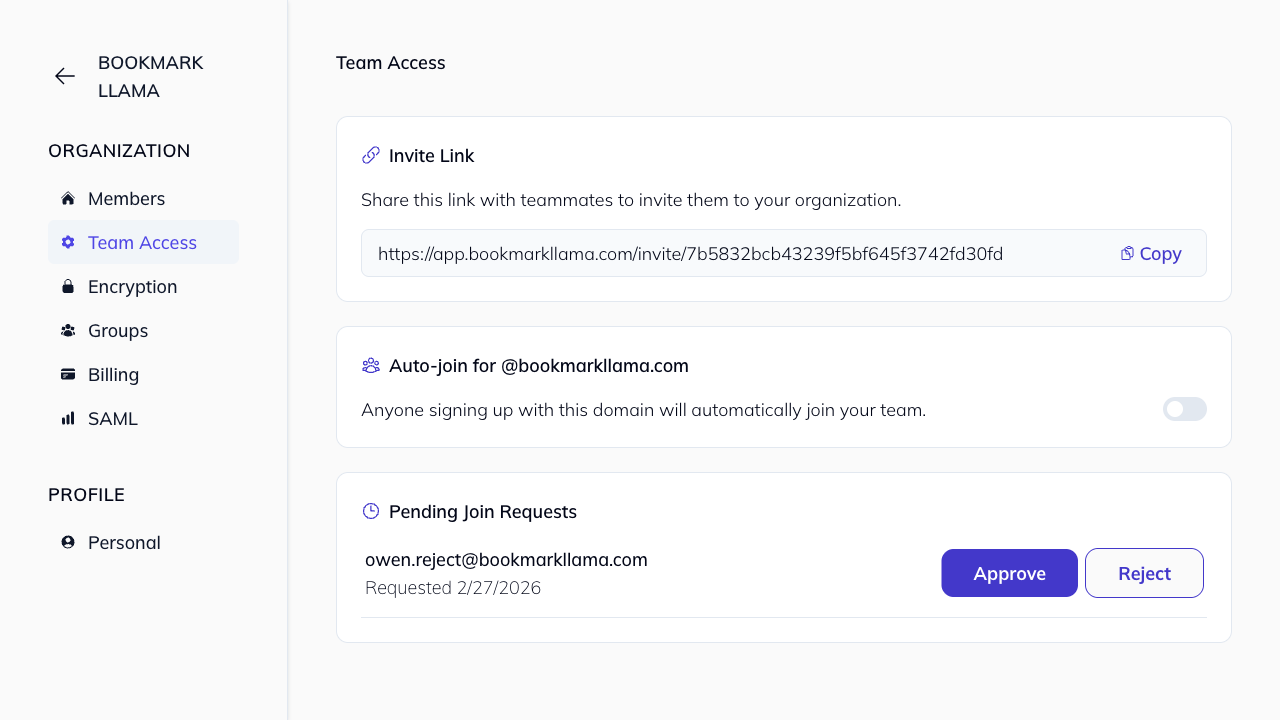Click the Encryption lock icon

[x=68, y=286]
